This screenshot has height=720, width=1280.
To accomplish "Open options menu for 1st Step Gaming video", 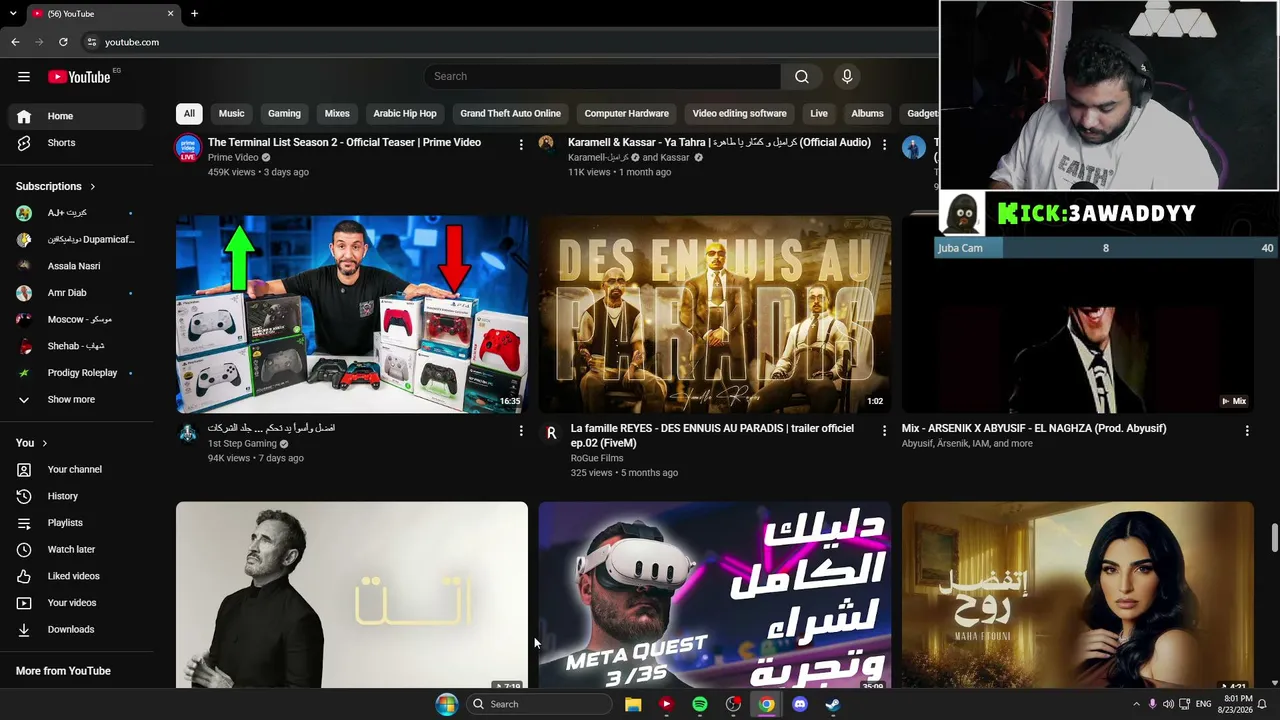I will [521, 431].
